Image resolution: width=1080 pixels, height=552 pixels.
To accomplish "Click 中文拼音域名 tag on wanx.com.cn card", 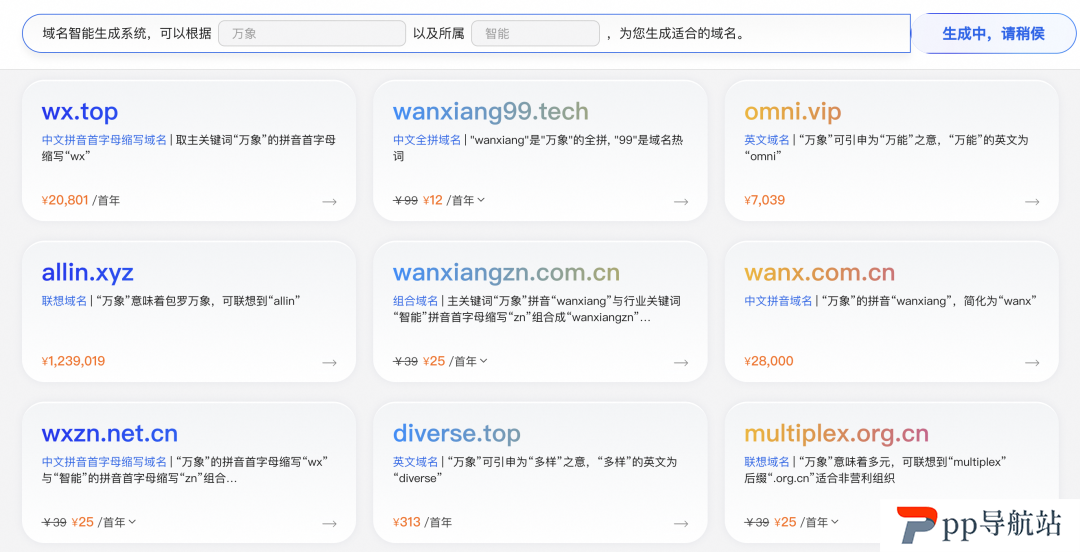I will [778, 301].
